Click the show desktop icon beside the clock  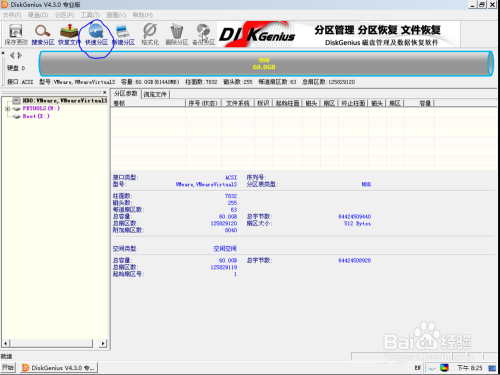click(x=492, y=368)
